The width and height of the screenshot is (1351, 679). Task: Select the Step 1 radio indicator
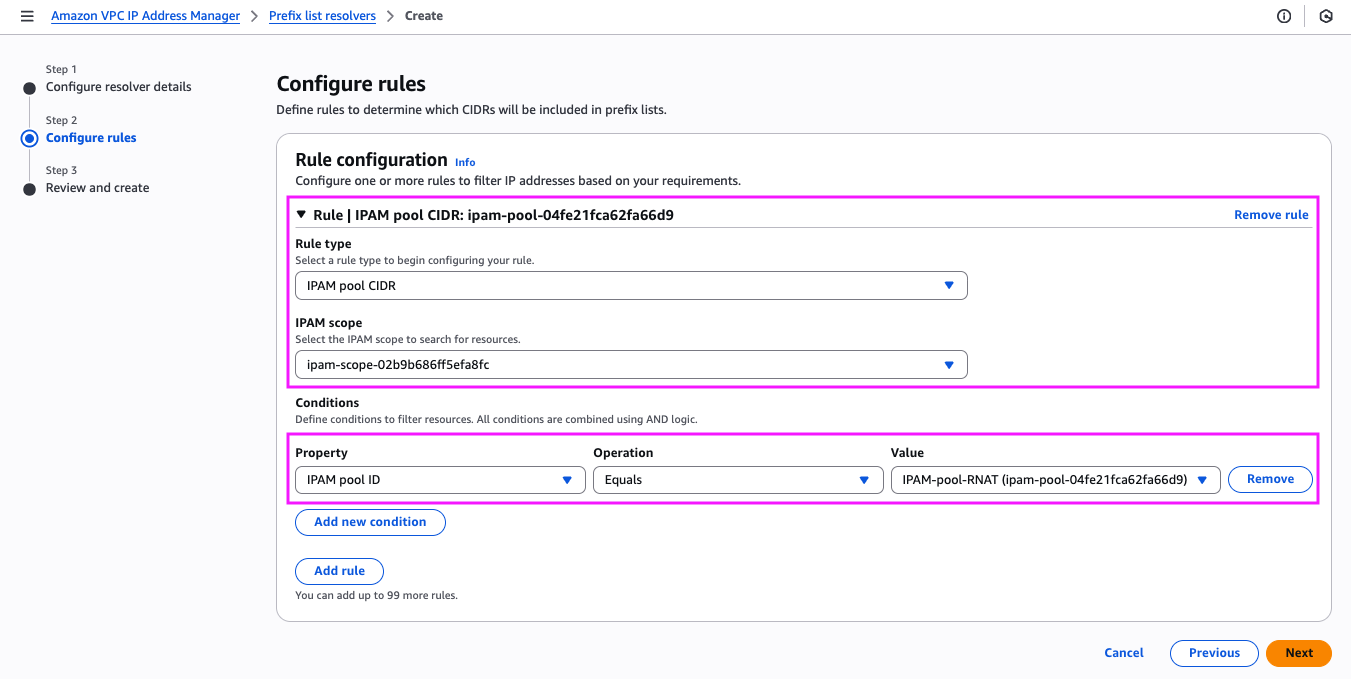click(x=31, y=87)
